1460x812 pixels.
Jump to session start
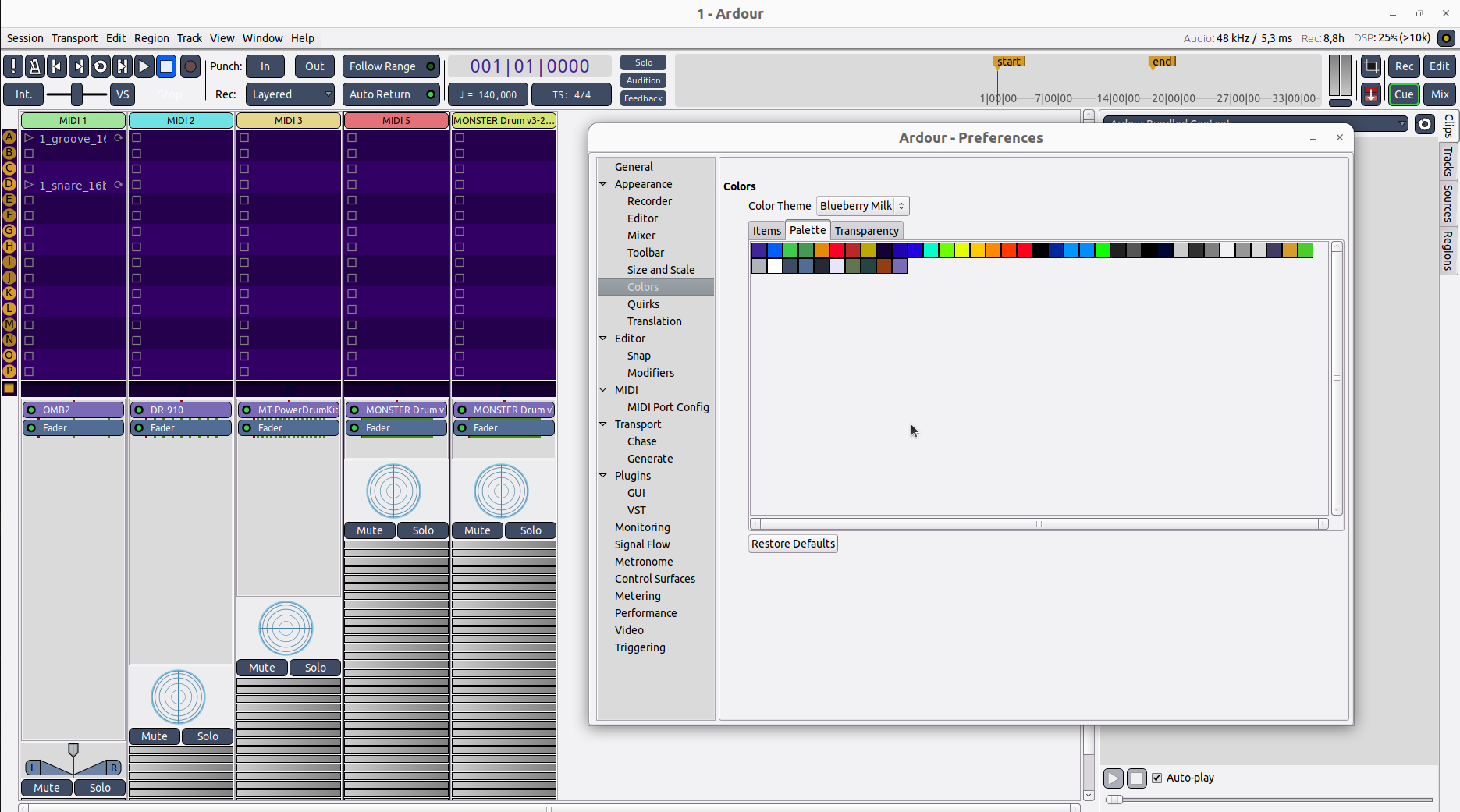tap(57, 66)
